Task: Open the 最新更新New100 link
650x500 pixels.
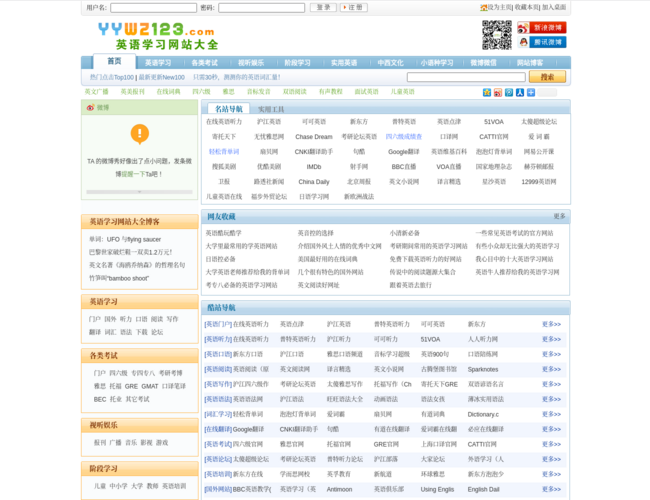Action: coord(162,78)
